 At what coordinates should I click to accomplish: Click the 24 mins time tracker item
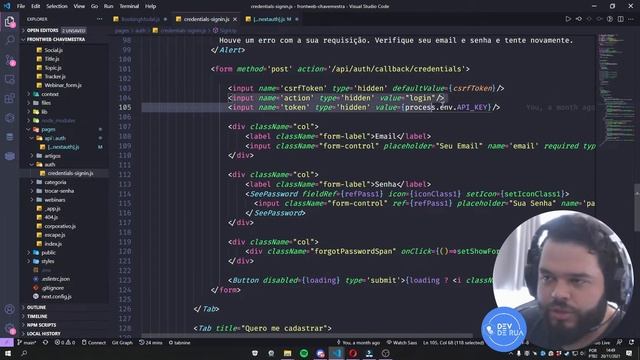coord(151,342)
